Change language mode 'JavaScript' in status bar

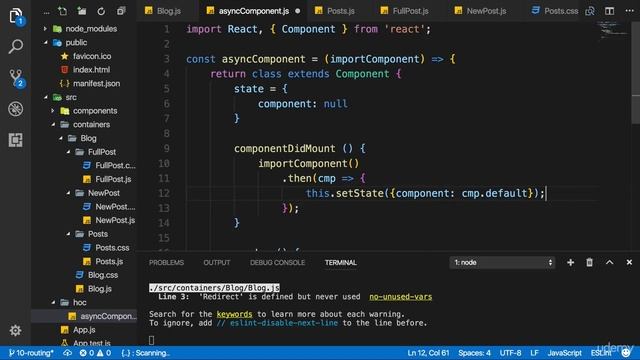coord(564,353)
